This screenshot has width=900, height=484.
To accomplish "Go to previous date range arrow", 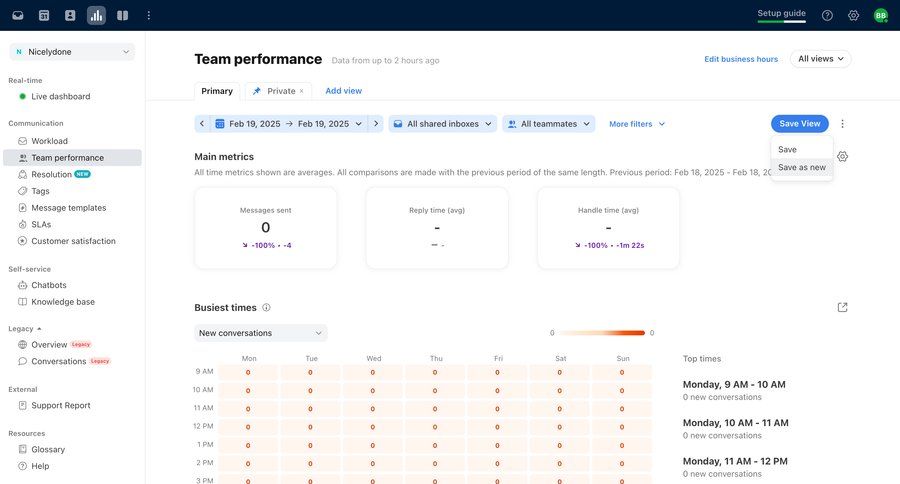I will tap(202, 124).
